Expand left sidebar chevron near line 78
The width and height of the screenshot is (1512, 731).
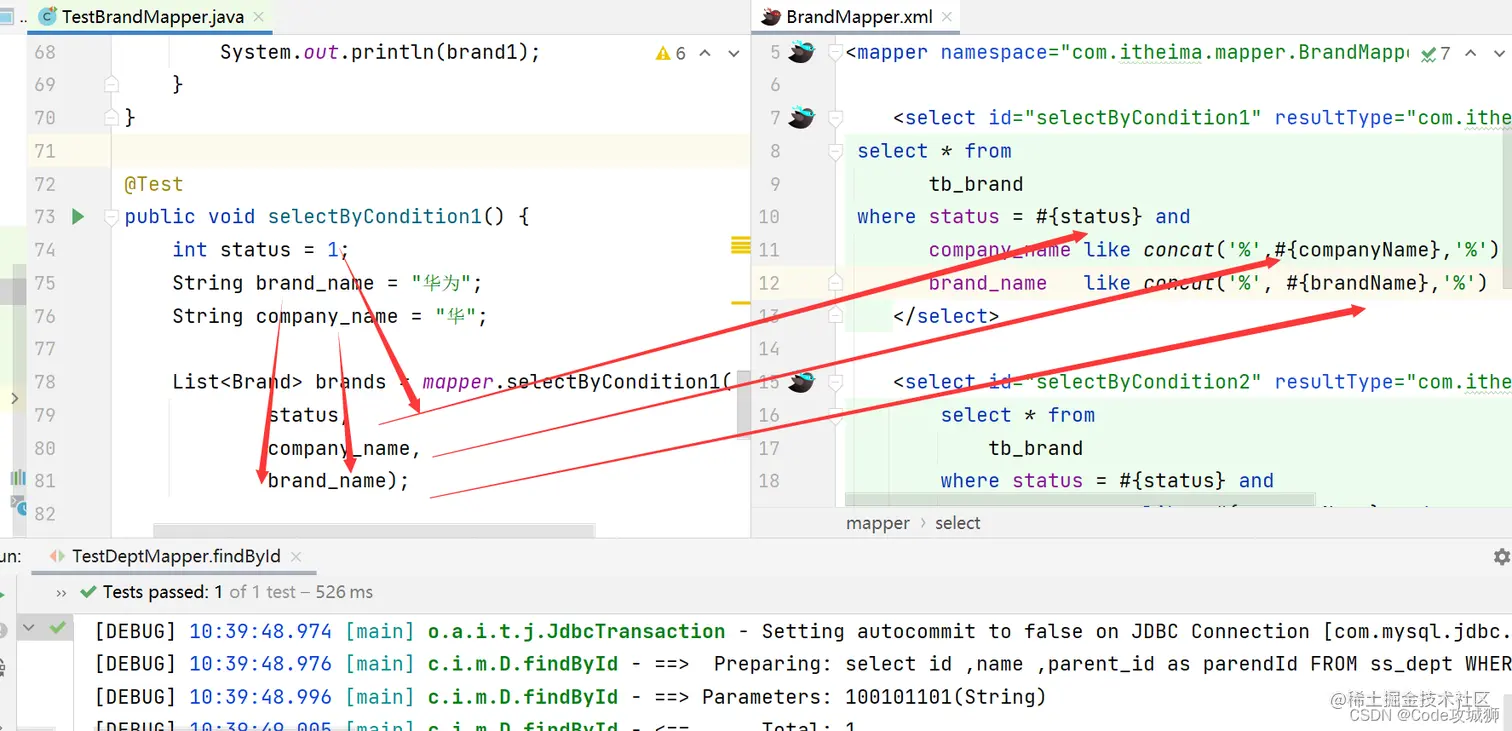pos(13,398)
